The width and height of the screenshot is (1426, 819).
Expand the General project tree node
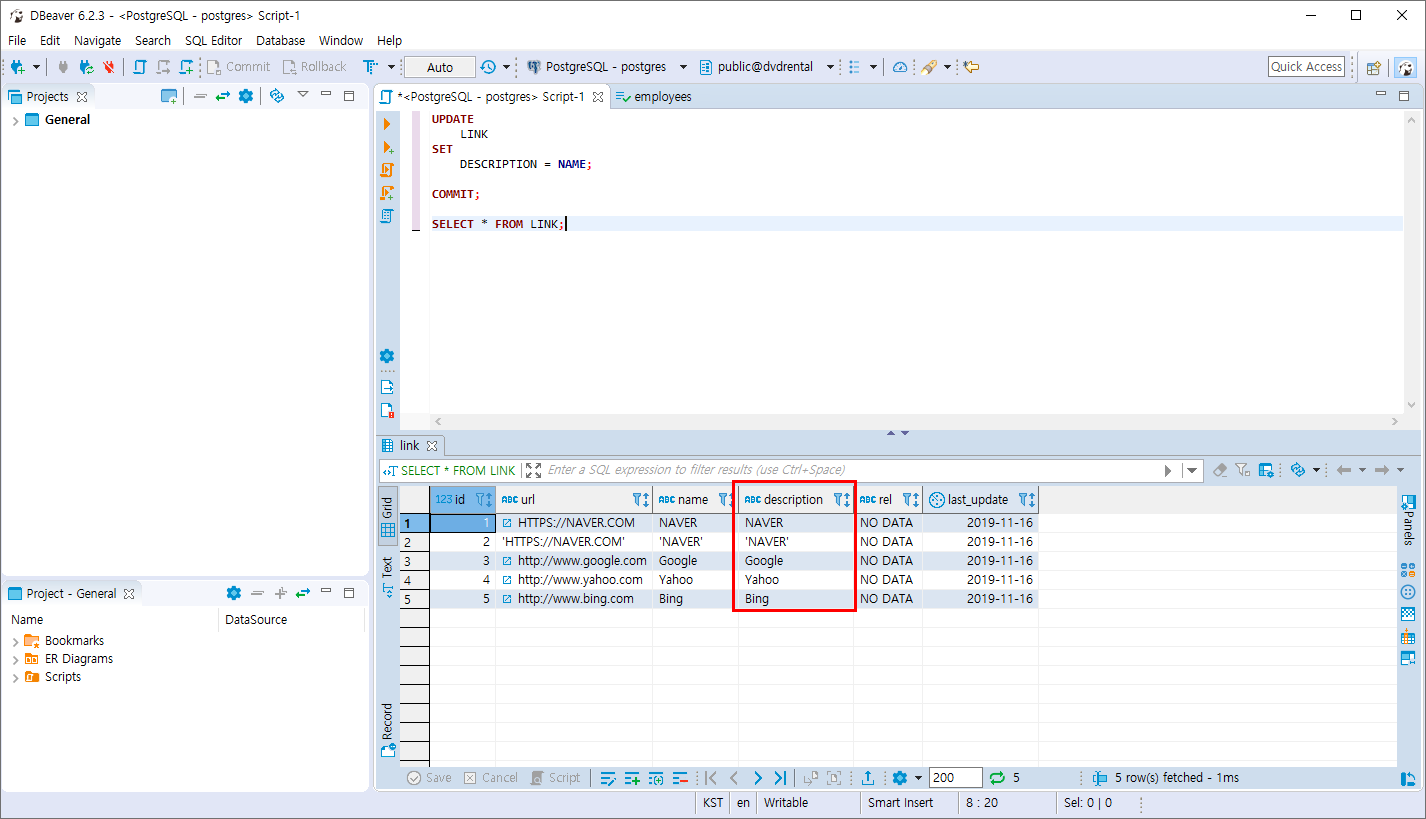pyautogui.click(x=15, y=120)
